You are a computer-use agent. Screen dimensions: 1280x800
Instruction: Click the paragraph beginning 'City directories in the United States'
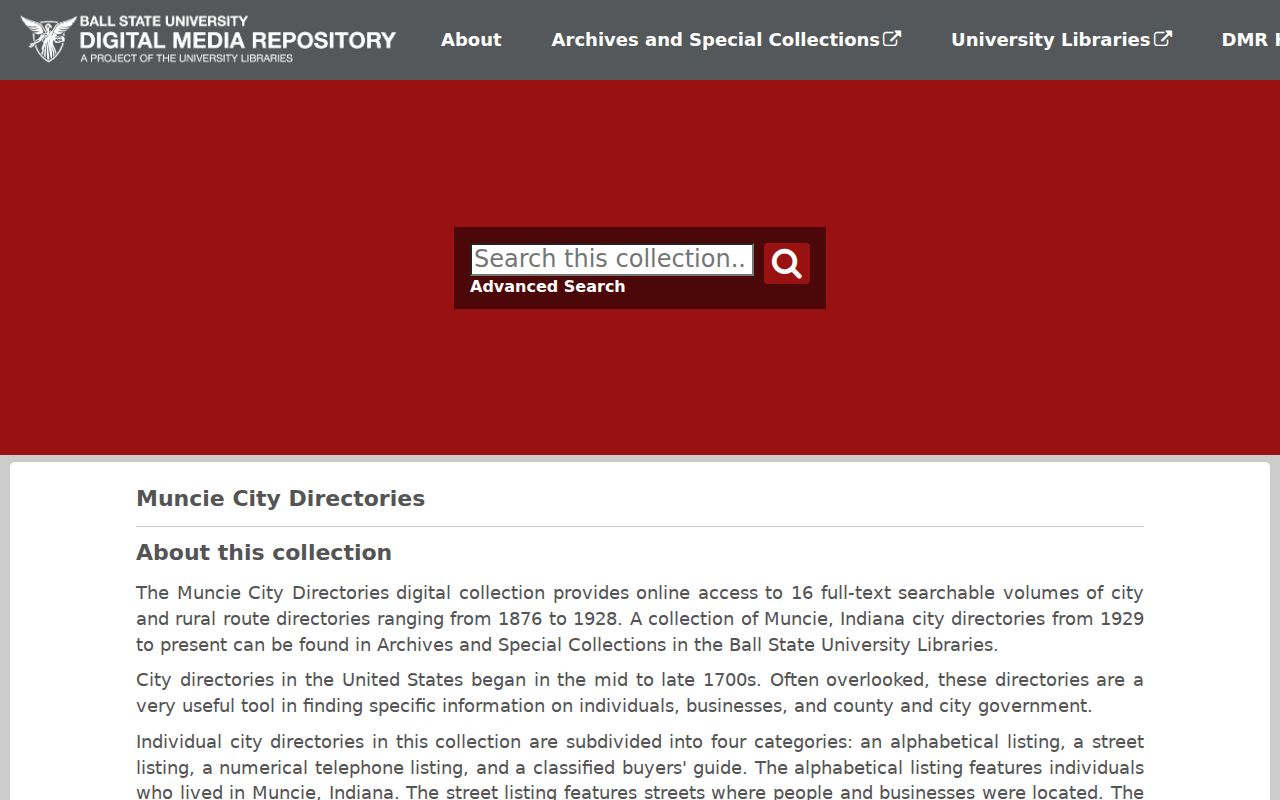pos(640,693)
